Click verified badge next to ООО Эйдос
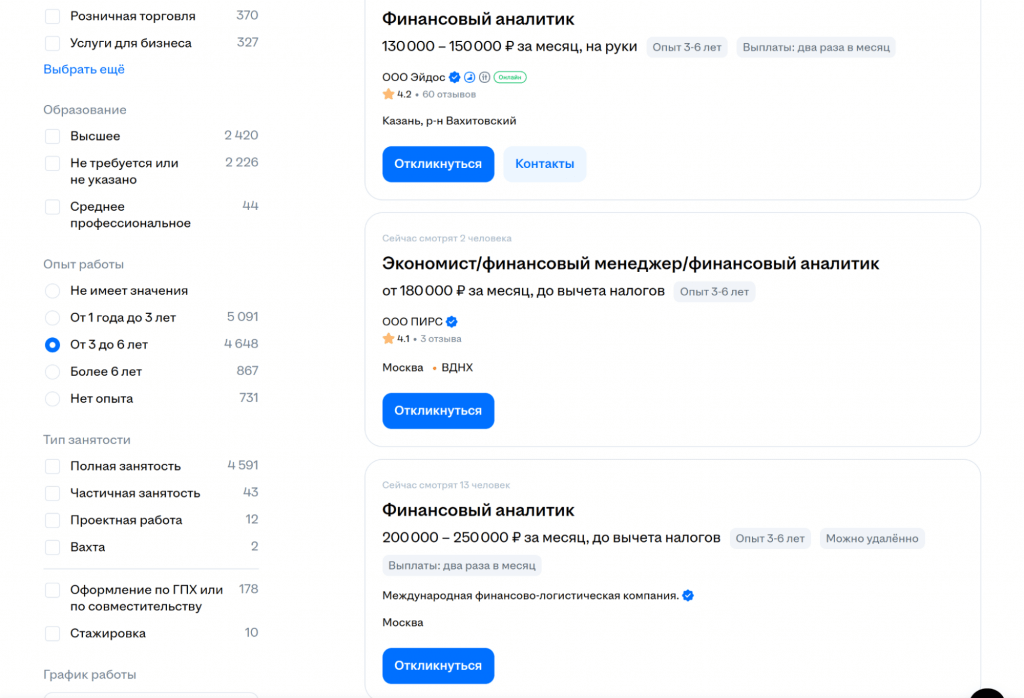Viewport: 1024px width, 698px height. [454, 77]
